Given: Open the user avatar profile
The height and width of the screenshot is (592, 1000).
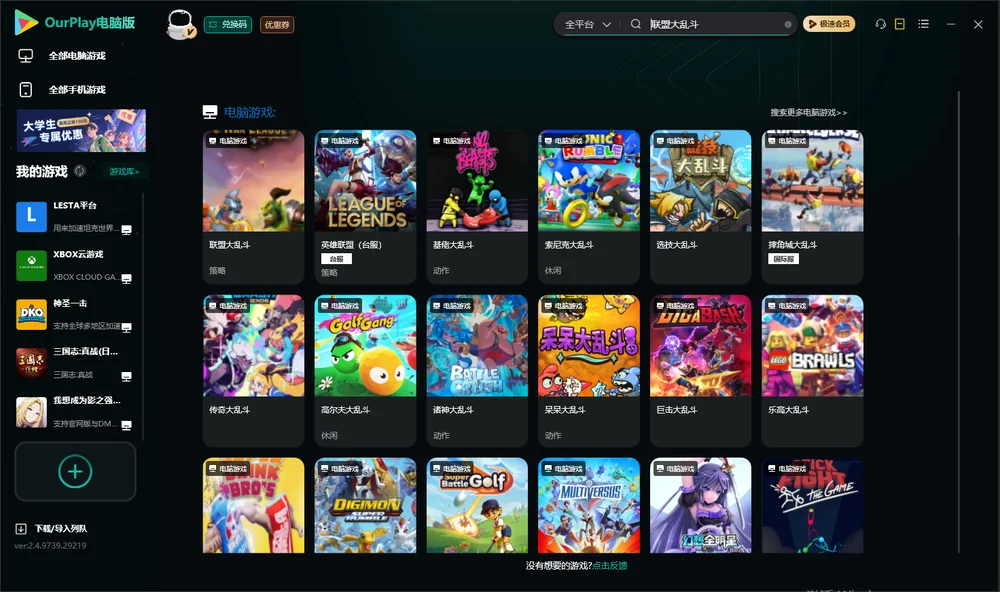Looking at the screenshot, I should [180, 24].
